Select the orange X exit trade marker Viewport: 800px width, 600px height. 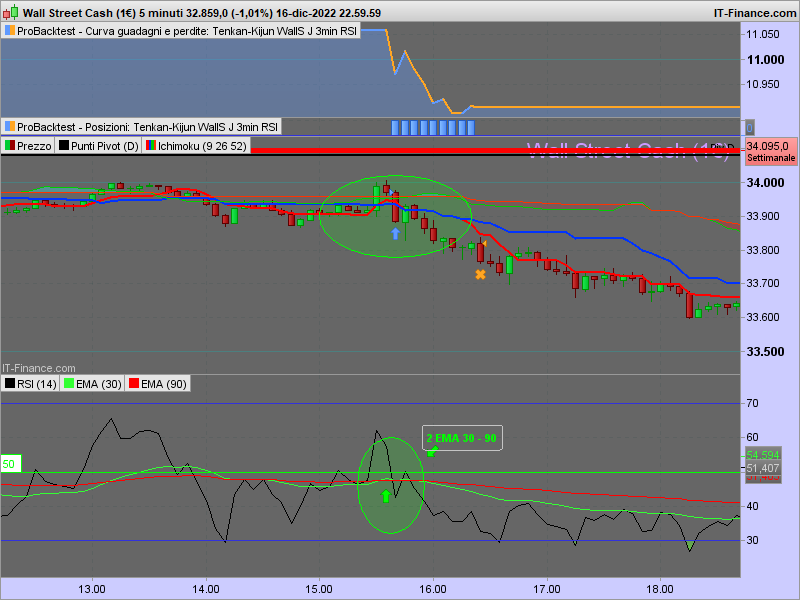(480, 274)
